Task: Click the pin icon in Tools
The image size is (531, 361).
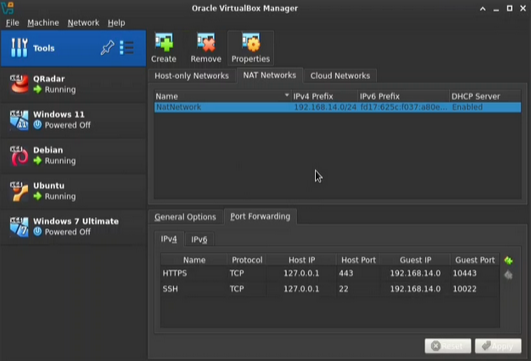Action: pyautogui.click(x=107, y=48)
